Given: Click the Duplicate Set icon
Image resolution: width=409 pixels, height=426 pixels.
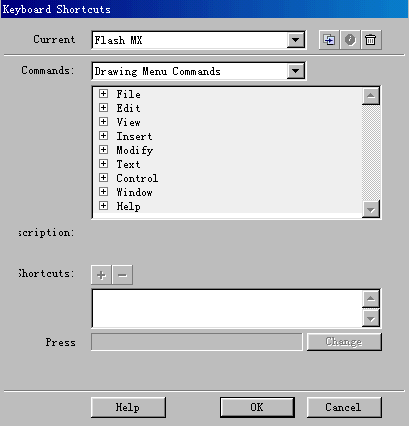Looking at the screenshot, I should tap(329, 40).
